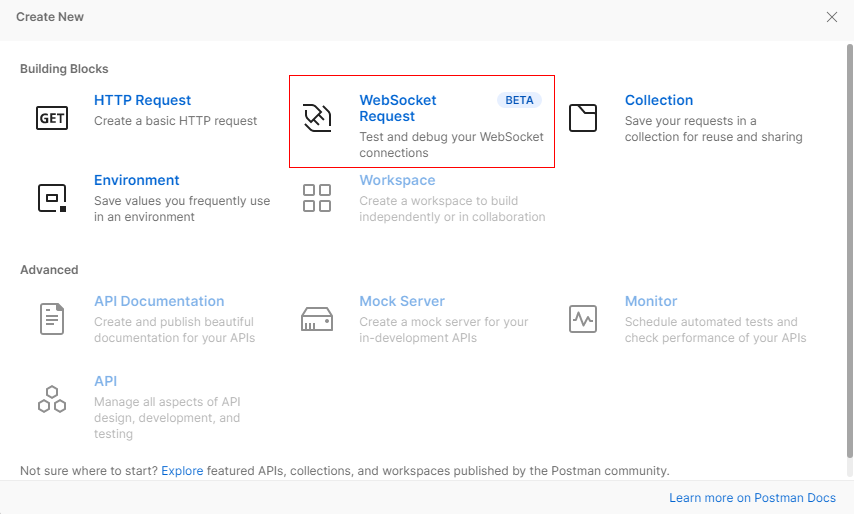Click the GET icon for HTTP Request

pos(52,118)
